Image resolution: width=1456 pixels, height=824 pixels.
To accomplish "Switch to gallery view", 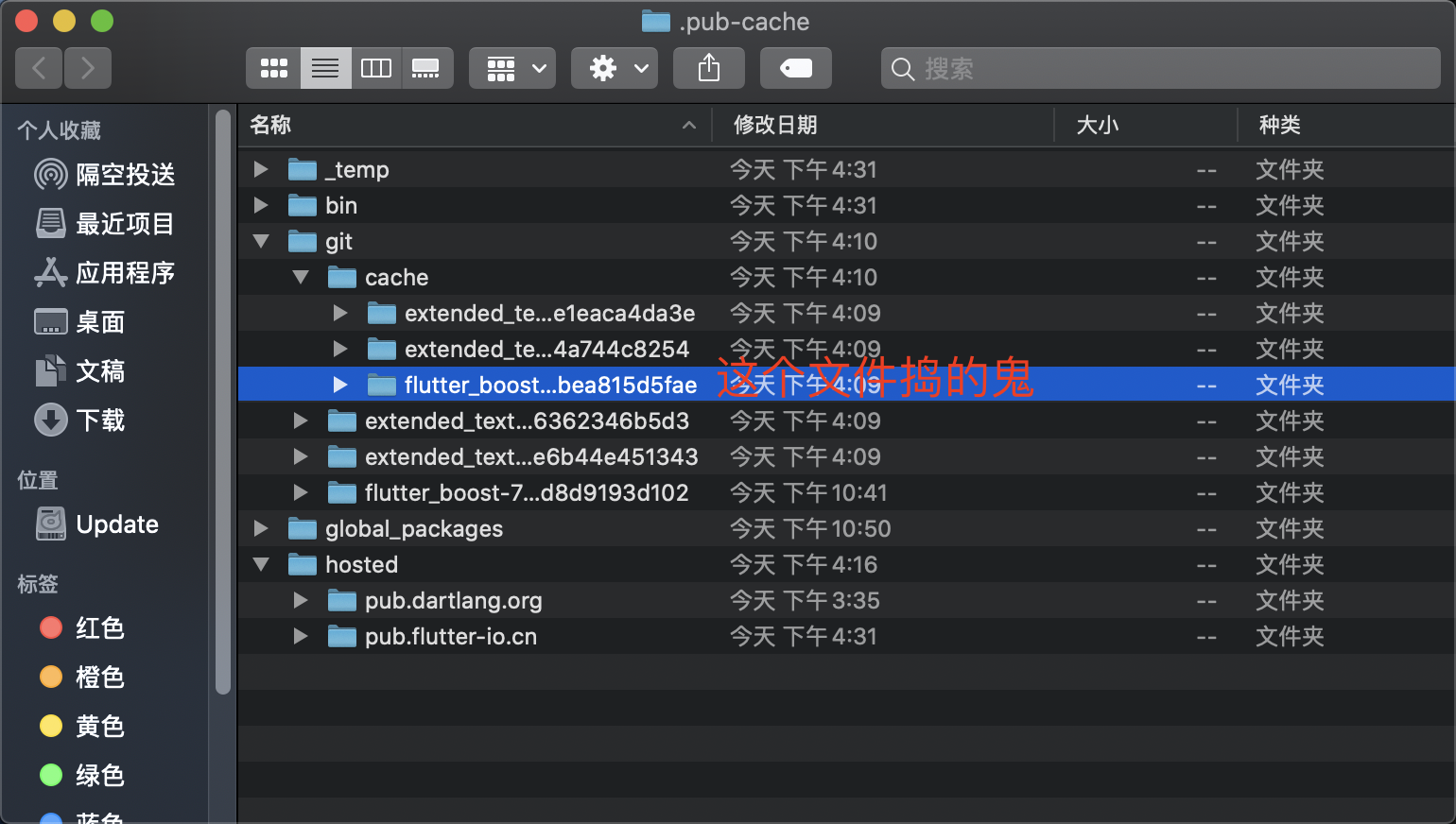I will [x=426, y=68].
